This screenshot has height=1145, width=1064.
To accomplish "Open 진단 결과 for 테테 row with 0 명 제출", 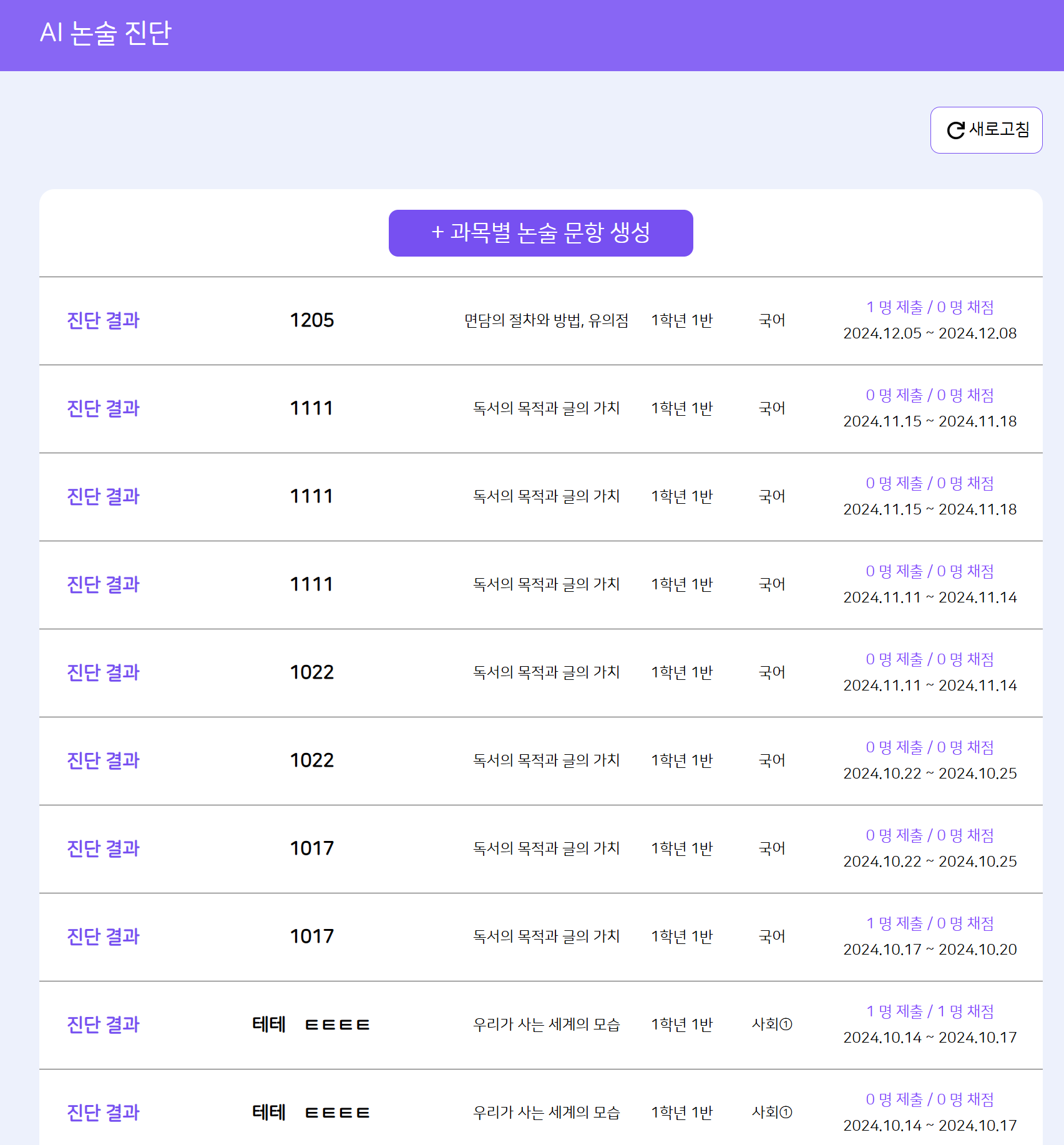I will click(104, 1113).
